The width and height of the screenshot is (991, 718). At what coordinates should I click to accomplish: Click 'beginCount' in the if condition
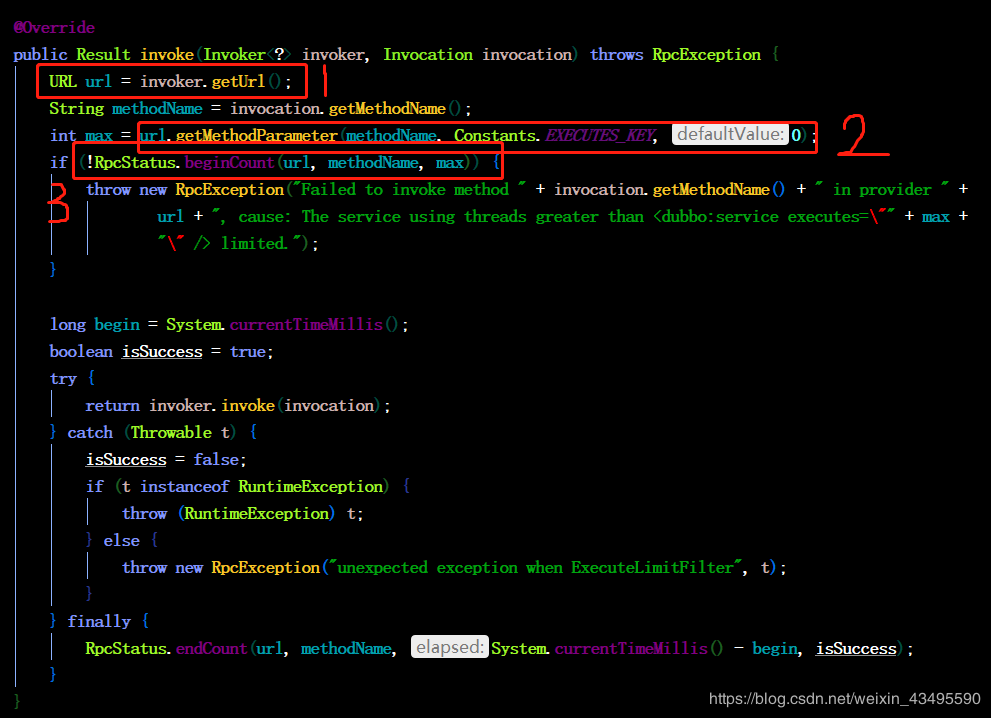[x=229, y=162]
